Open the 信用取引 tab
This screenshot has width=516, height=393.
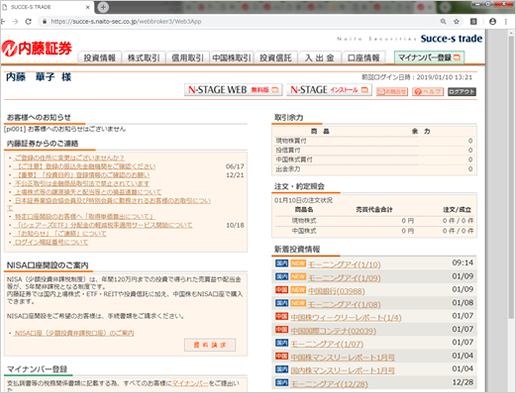(x=188, y=58)
